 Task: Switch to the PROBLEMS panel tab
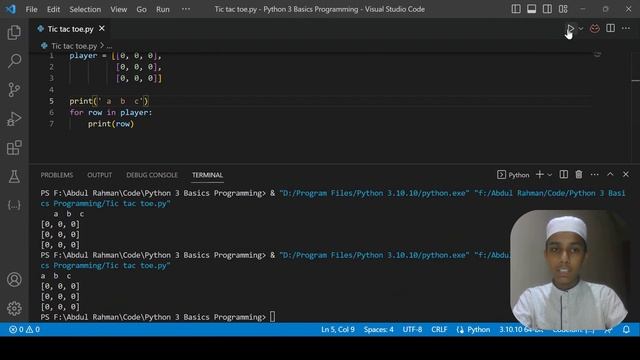coord(57,175)
